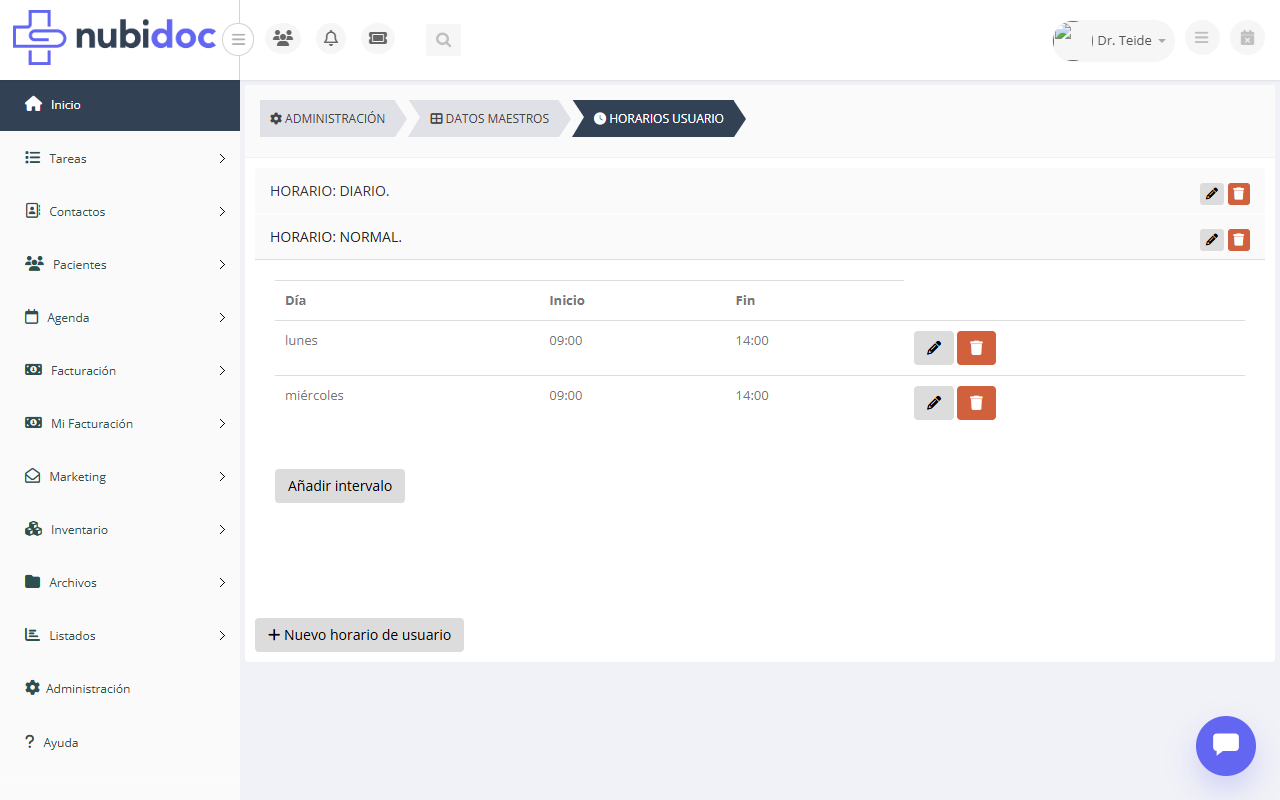Image resolution: width=1280 pixels, height=800 pixels.
Task: Click the Marketing envelope icon
Action: pos(32,476)
